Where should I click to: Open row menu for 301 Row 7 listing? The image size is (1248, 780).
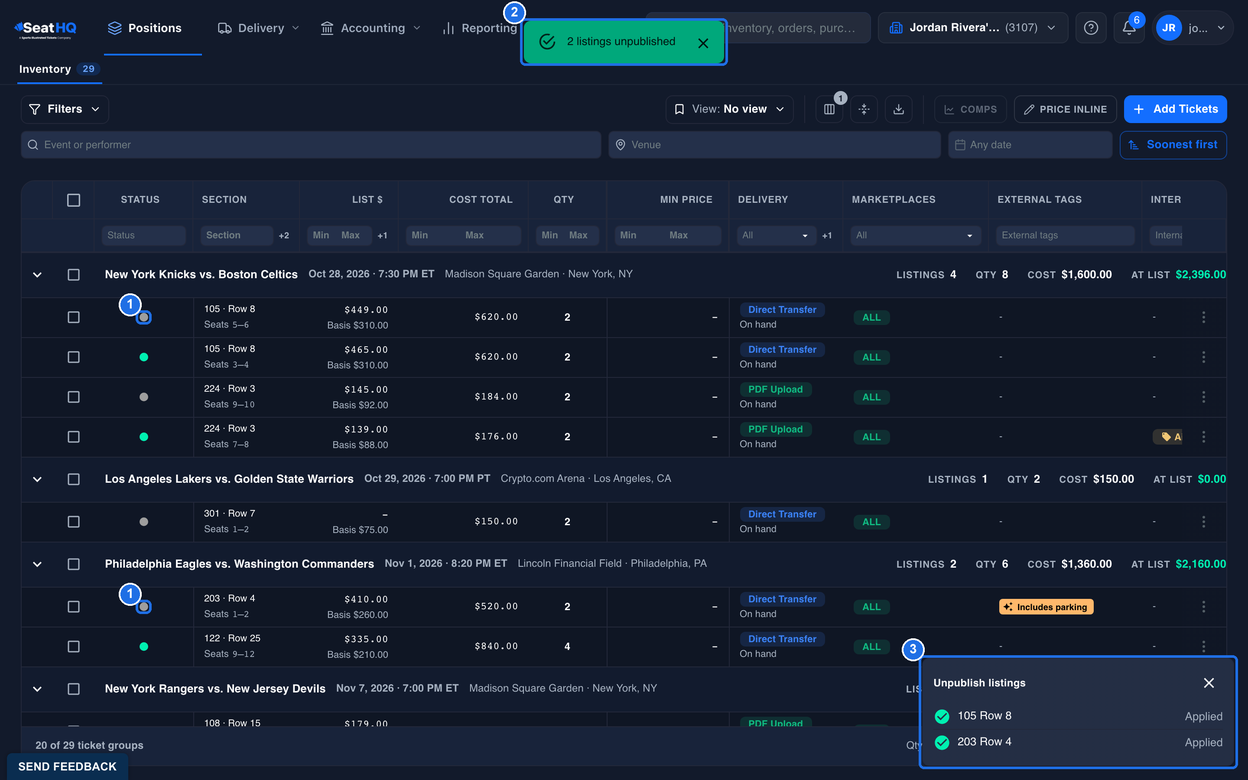tap(1204, 522)
